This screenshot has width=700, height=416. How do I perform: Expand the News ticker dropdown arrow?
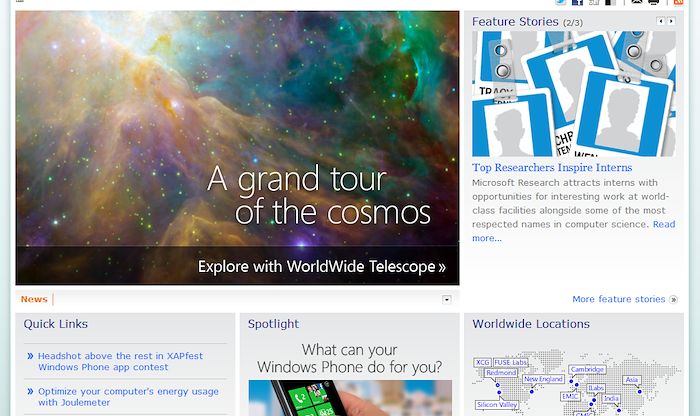[446, 300]
